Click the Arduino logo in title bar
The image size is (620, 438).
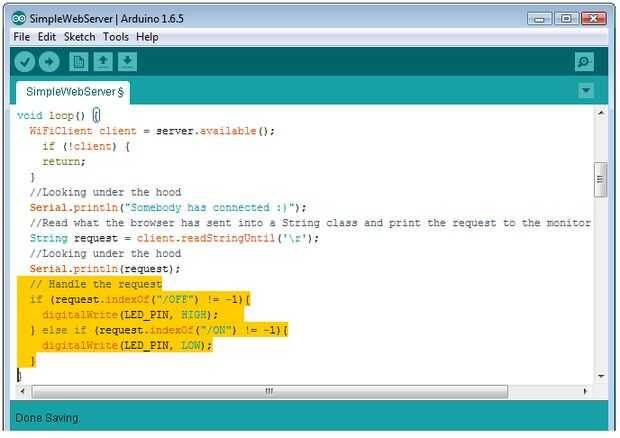pos(19,18)
